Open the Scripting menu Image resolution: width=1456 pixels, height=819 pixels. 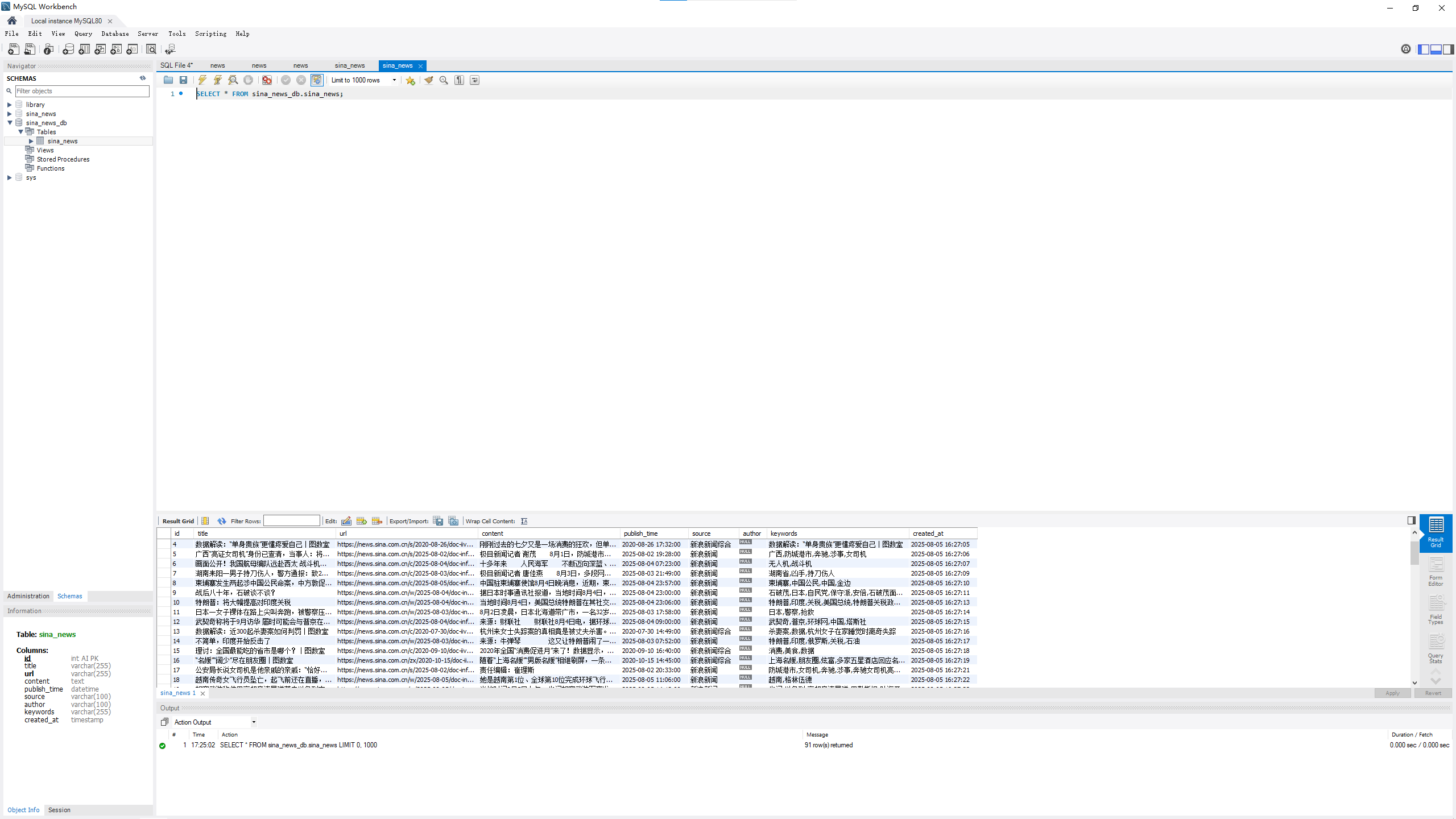210,34
